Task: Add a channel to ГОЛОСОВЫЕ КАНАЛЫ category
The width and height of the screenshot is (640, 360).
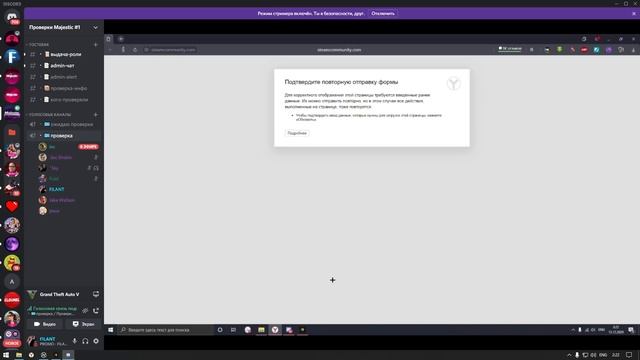Action: [x=96, y=115]
